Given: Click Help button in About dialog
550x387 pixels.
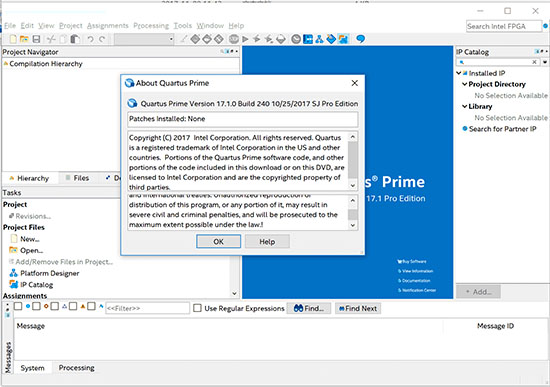Looking at the screenshot, I should (267, 241).
